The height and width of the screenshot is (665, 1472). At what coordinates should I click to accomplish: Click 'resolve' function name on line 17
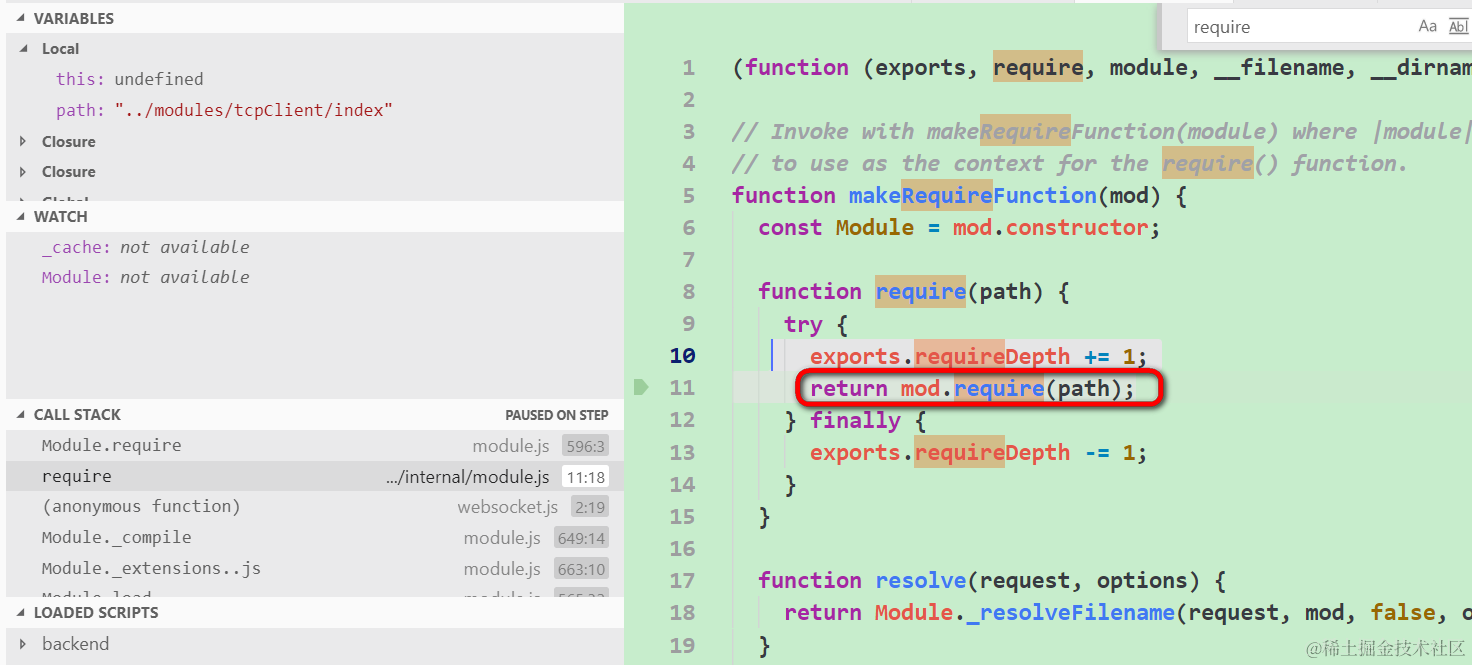920,580
